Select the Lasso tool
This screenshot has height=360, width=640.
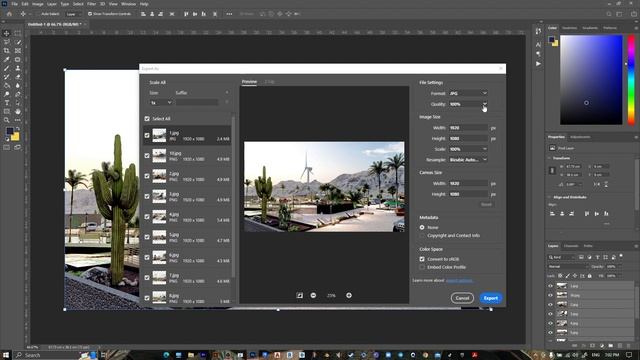[7, 42]
